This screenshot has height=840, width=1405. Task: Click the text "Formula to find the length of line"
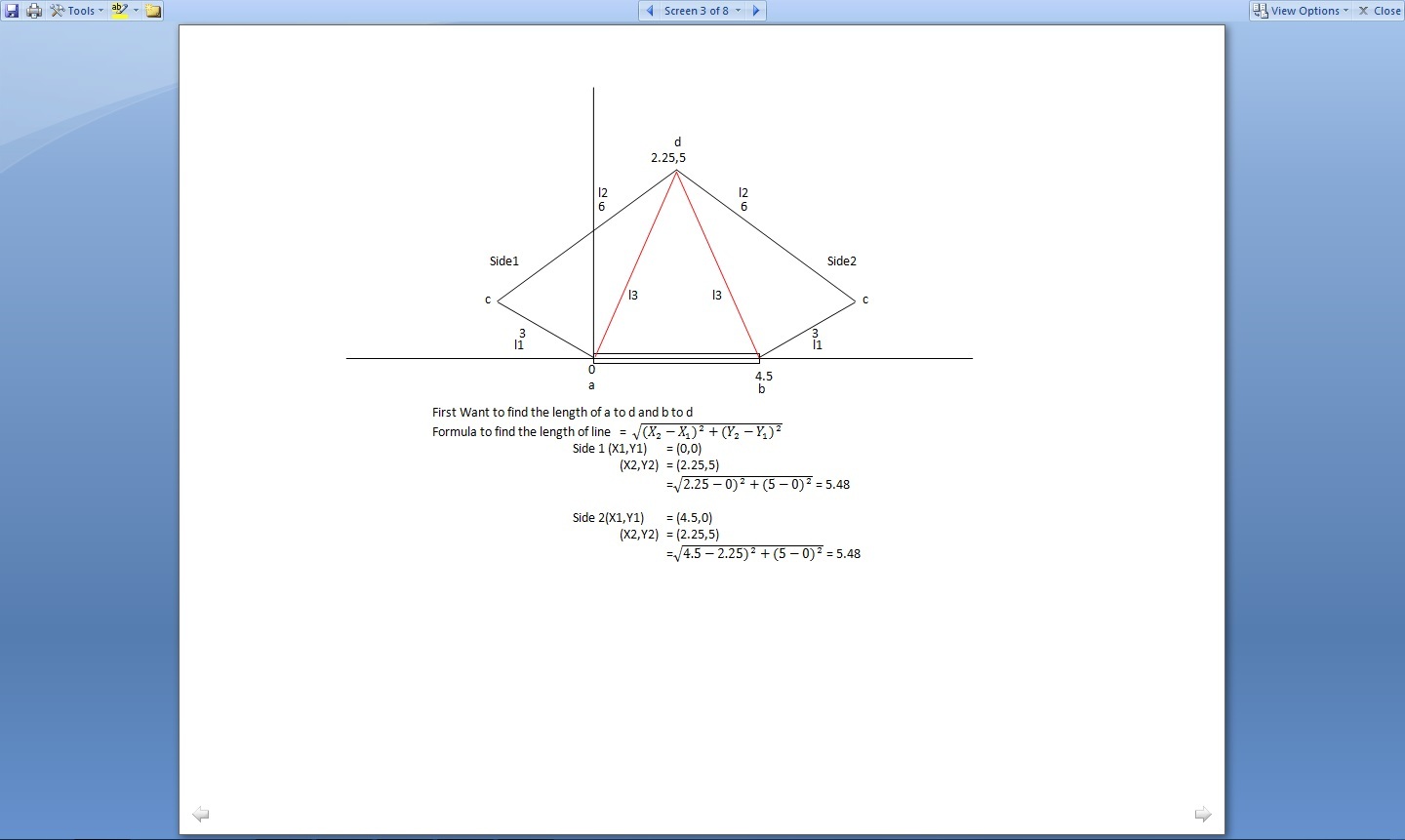521,432
